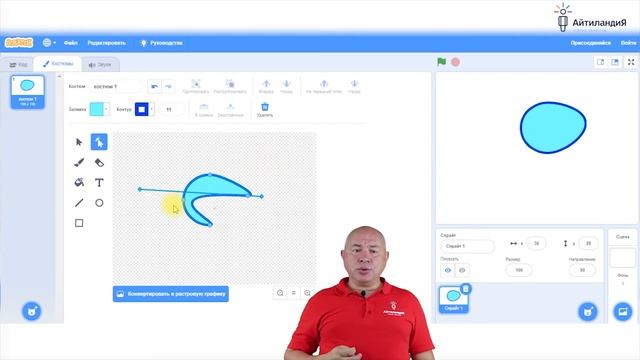The image size is (640, 360).
Task: Switch to the Звуки tab
Action: click(100, 64)
